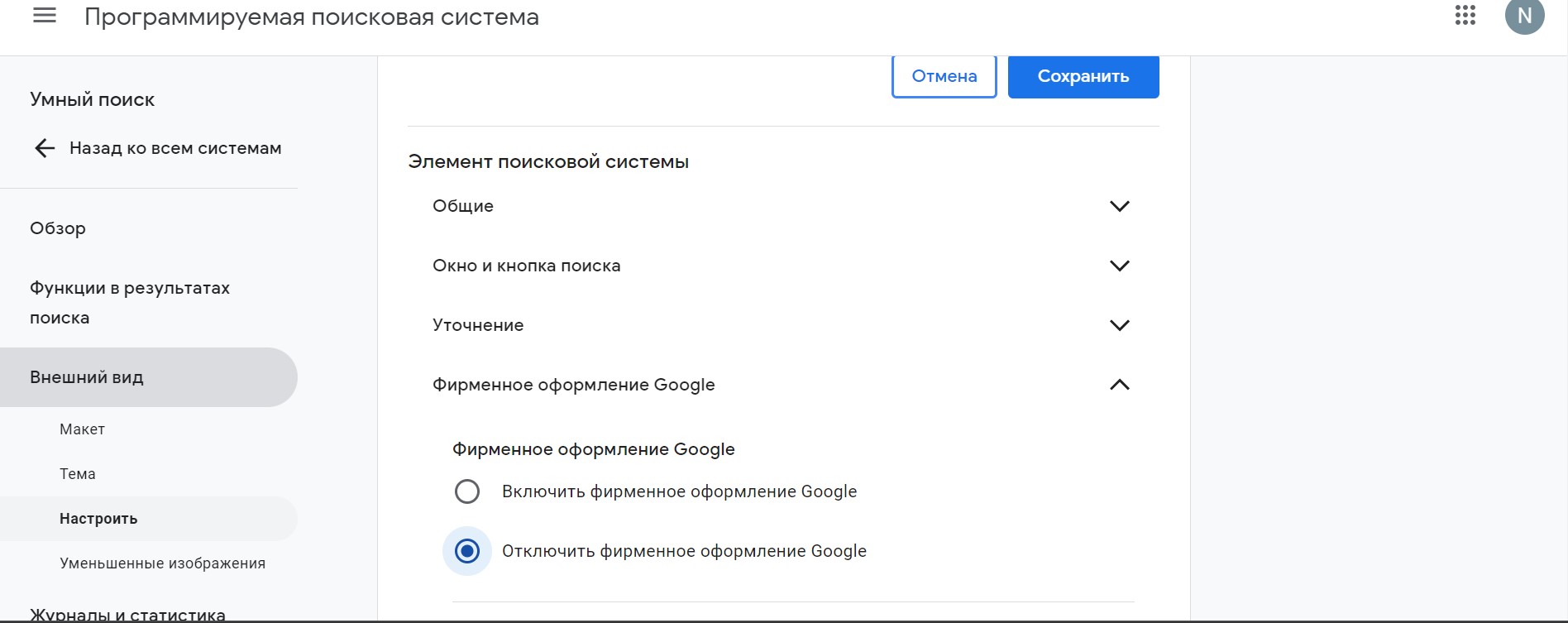Select the "Настроить" submenu item
Screen dimensions: 1568x623
pos(98,519)
